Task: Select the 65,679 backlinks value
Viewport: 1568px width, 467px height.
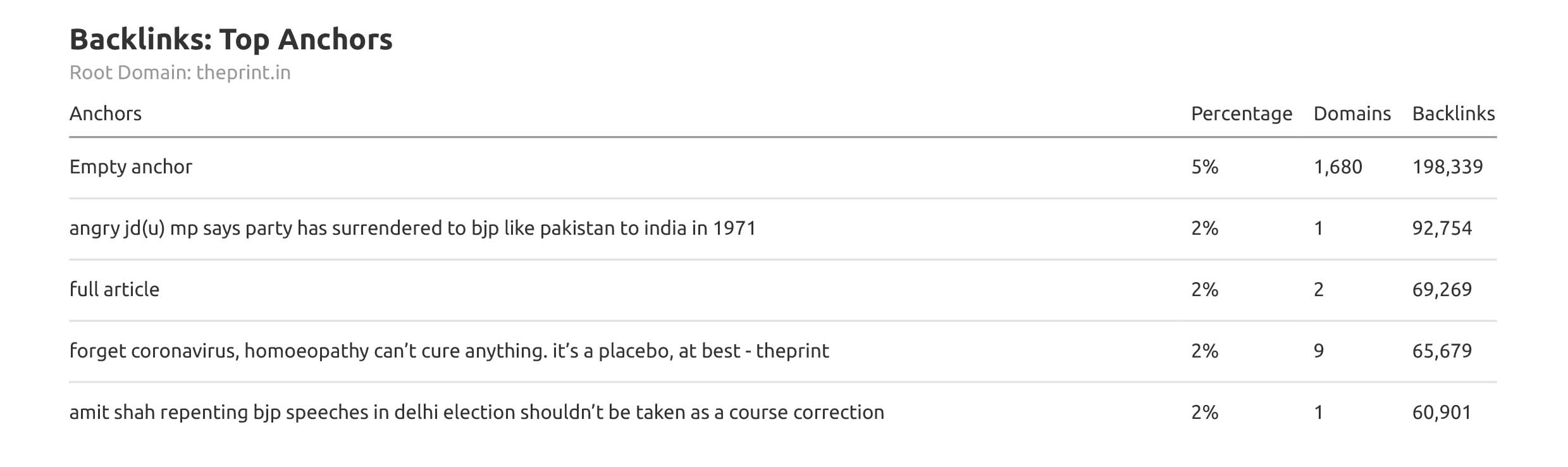Action: tap(1441, 351)
